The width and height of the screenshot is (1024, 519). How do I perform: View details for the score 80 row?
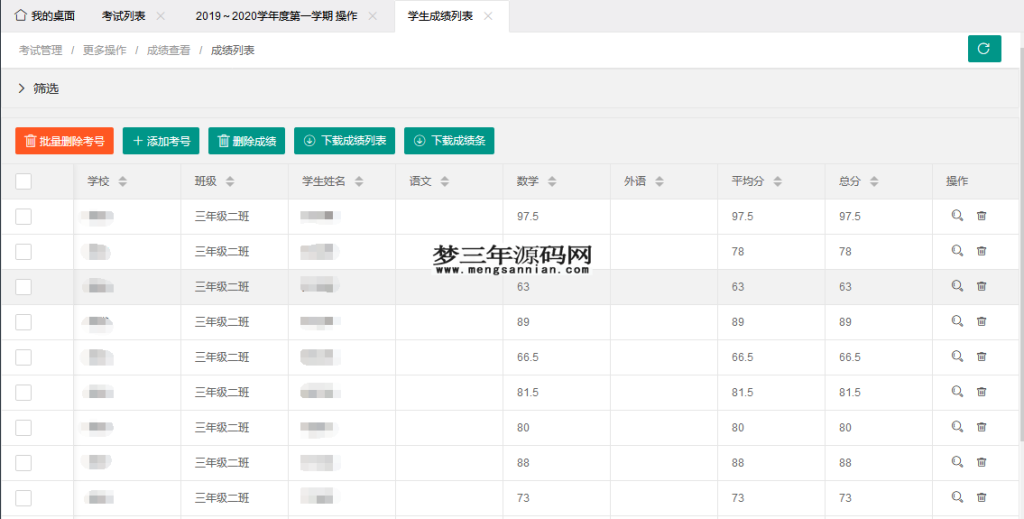(x=957, y=427)
